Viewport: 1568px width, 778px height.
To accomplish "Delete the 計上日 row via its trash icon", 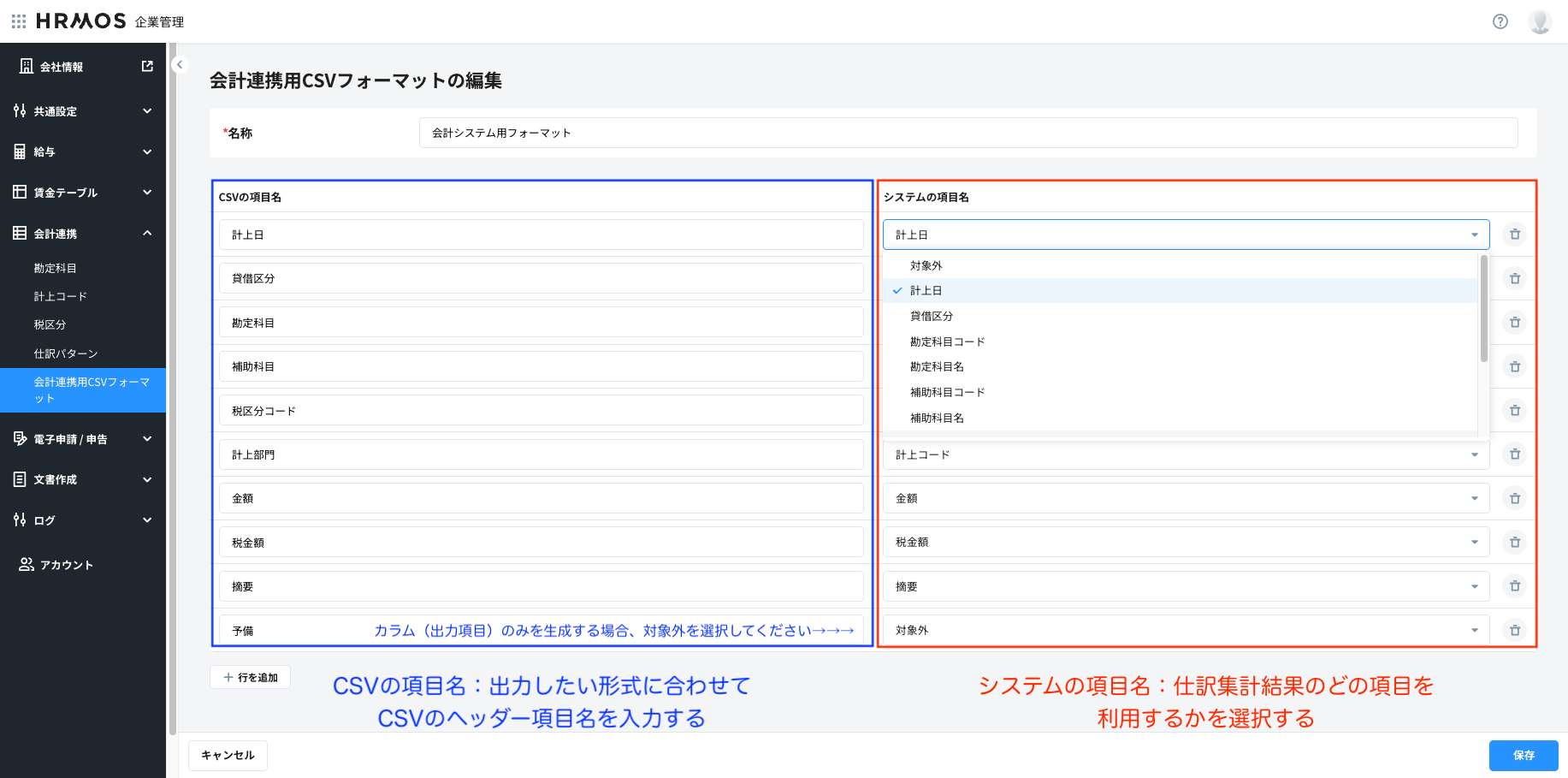I will click(1514, 234).
